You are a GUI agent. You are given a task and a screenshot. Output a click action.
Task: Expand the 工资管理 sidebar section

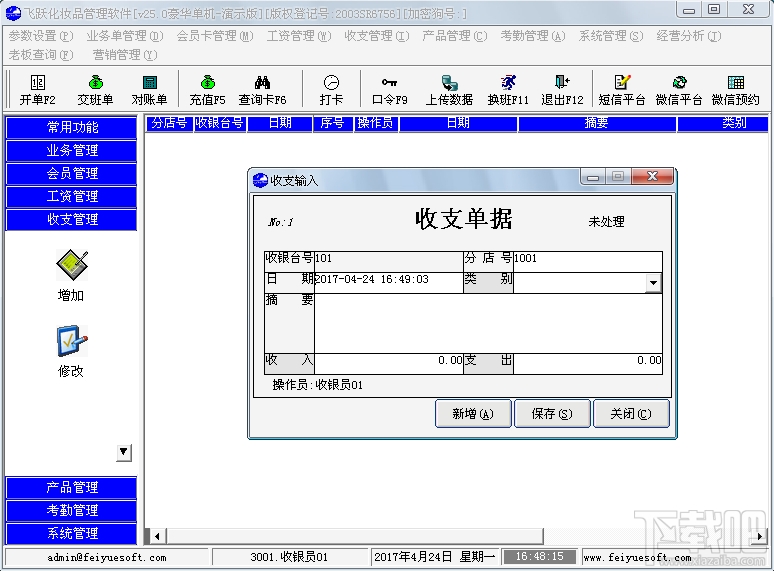(72, 196)
